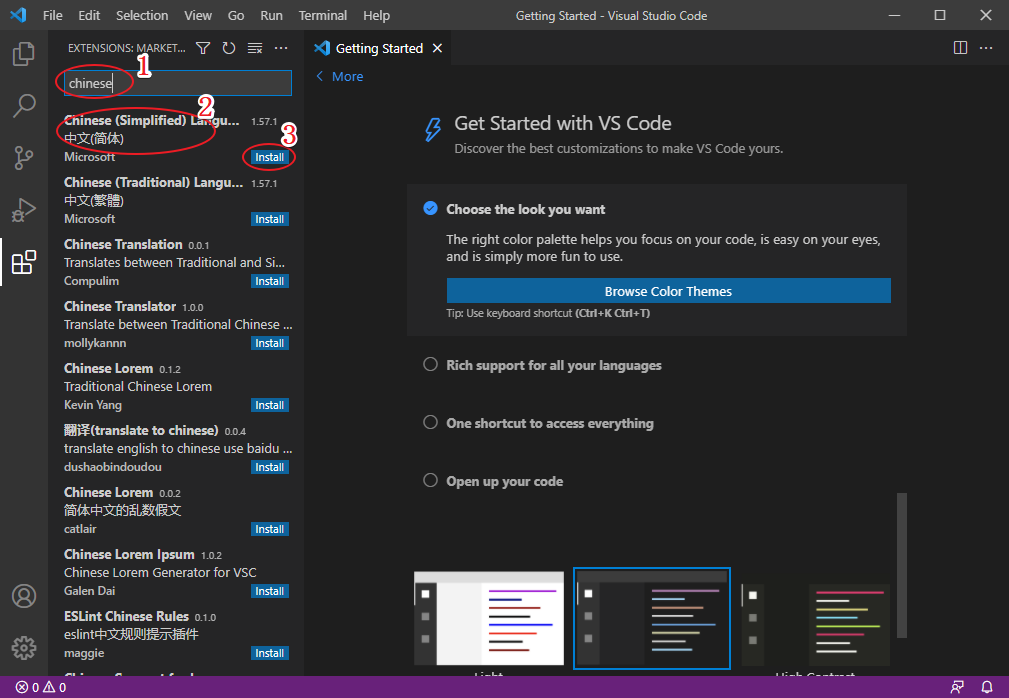Open the Go menu
This screenshot has height=698, width=1009.
[x=236, y=15]
